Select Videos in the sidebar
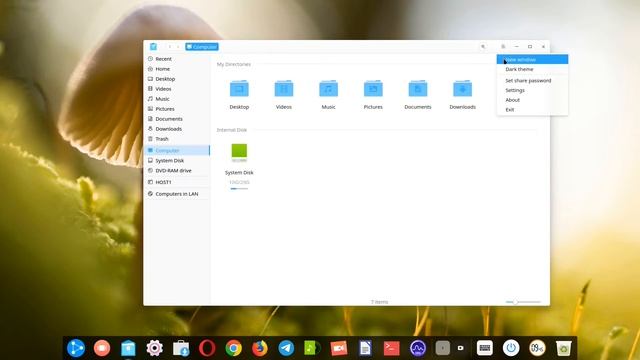Screen dimensions: 640x360 tap(177, 89)
